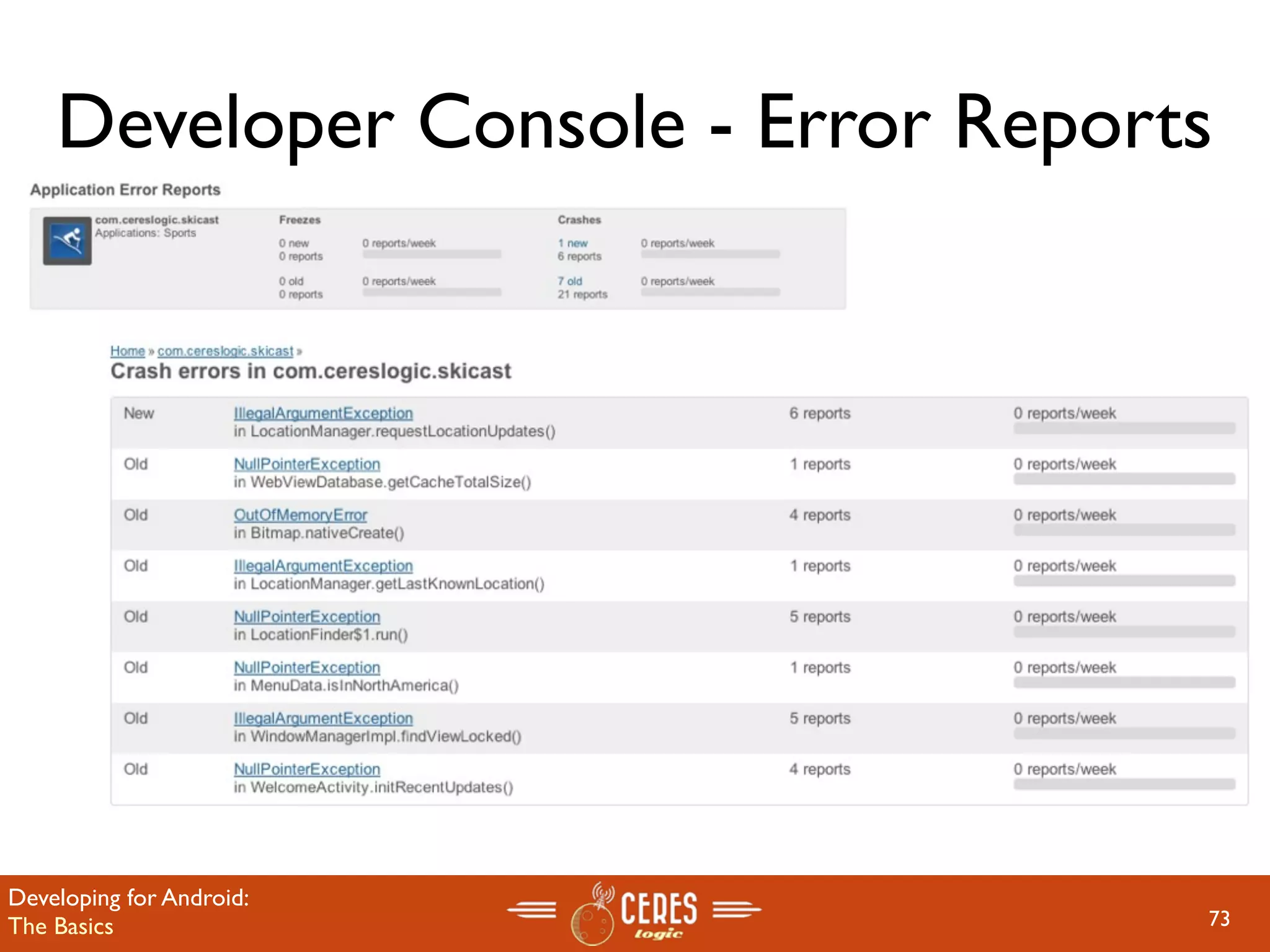Click the Crashes old reports/week bar
The image size is (1270, 952).
click(x=710, y=292)
